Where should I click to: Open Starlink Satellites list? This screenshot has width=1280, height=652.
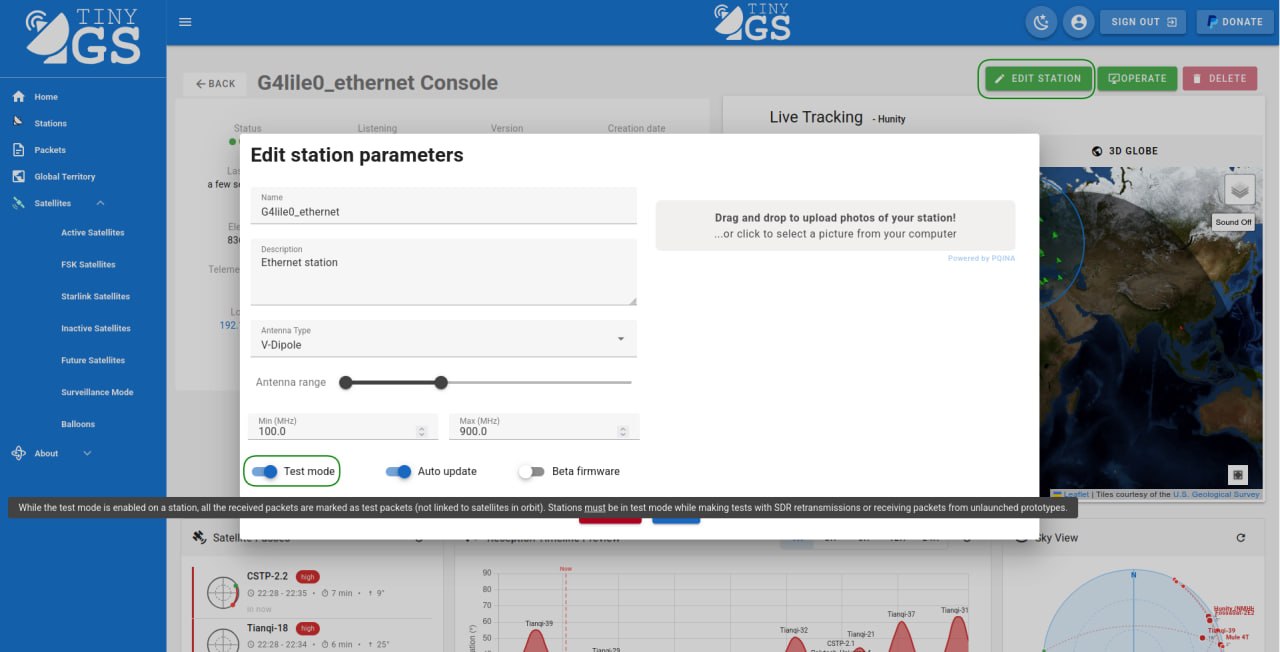[96, 297]
